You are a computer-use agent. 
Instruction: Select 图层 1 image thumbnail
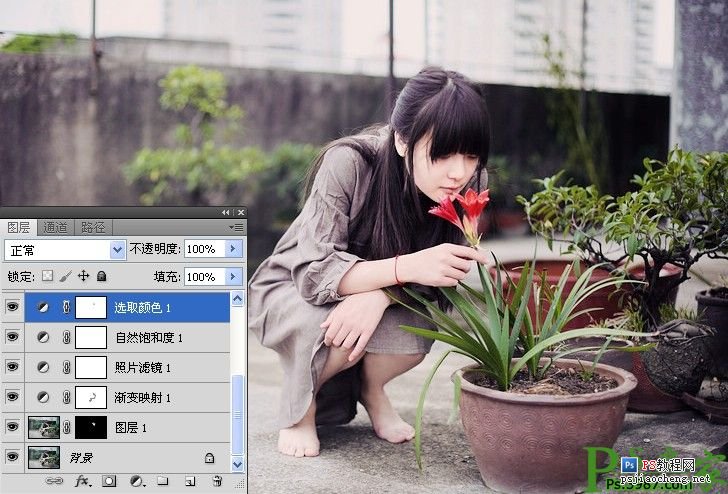[44, 428]
